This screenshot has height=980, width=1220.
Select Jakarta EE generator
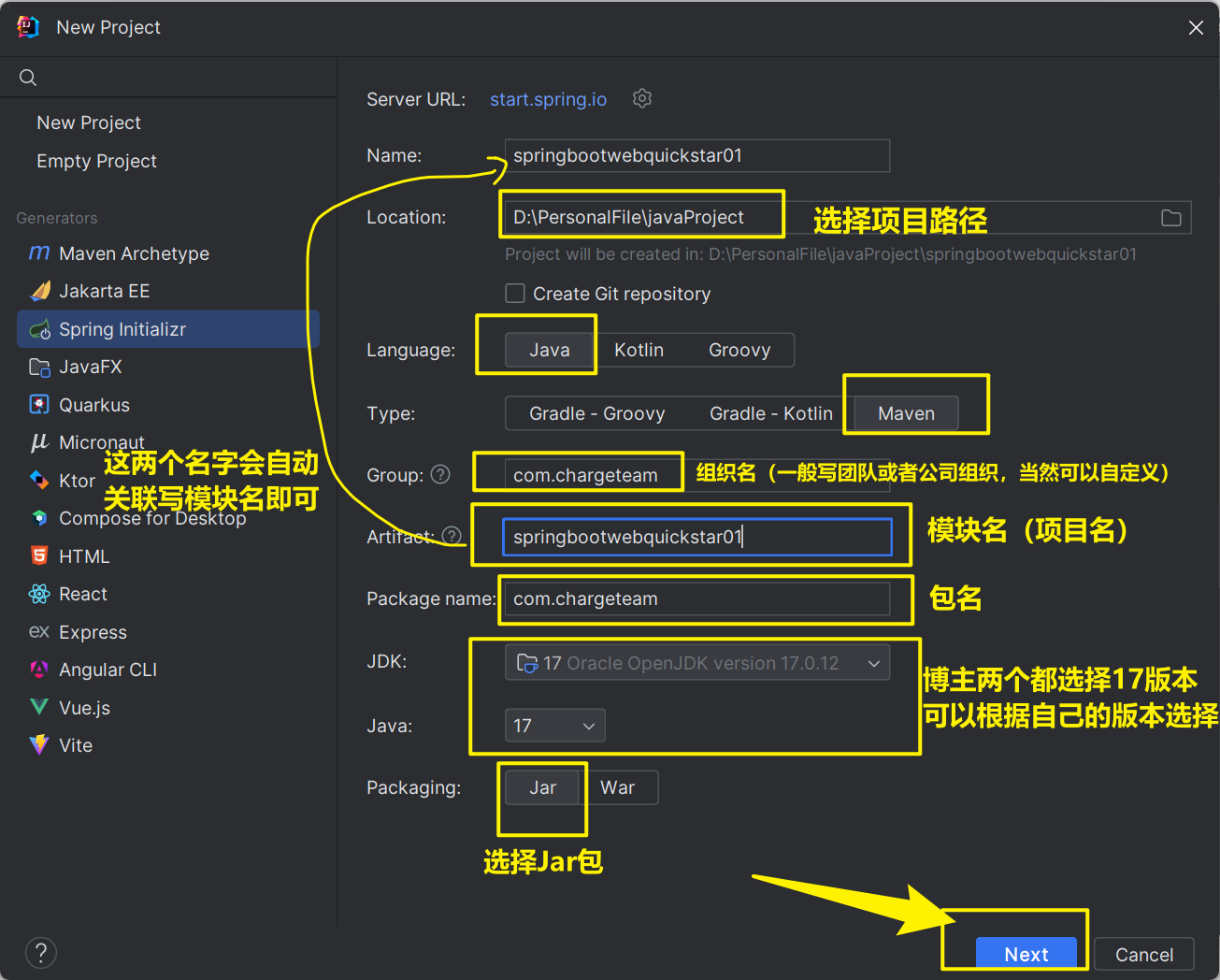pos(104,291)
